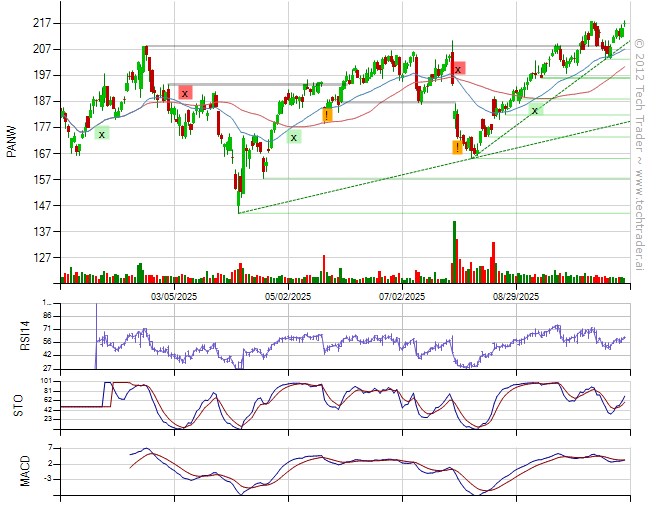Click the 08/29/2025 date label

point(516,296)
